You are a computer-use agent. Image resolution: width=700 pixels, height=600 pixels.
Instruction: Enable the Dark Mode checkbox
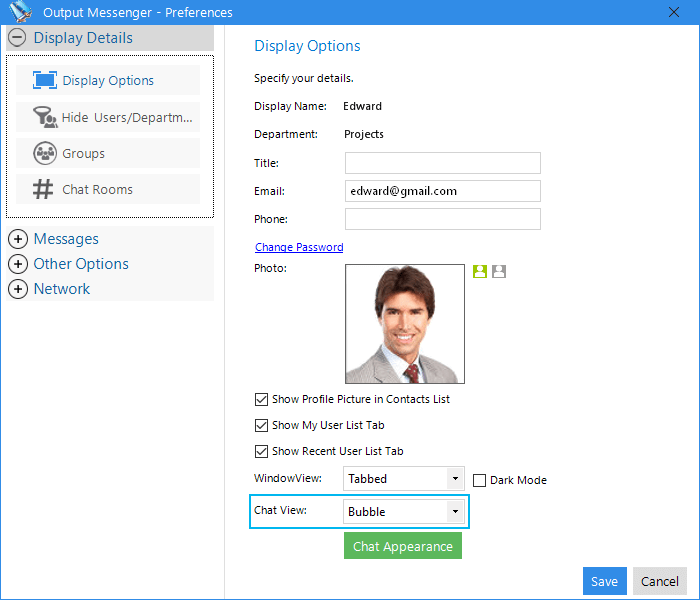[x=479, y=480]
